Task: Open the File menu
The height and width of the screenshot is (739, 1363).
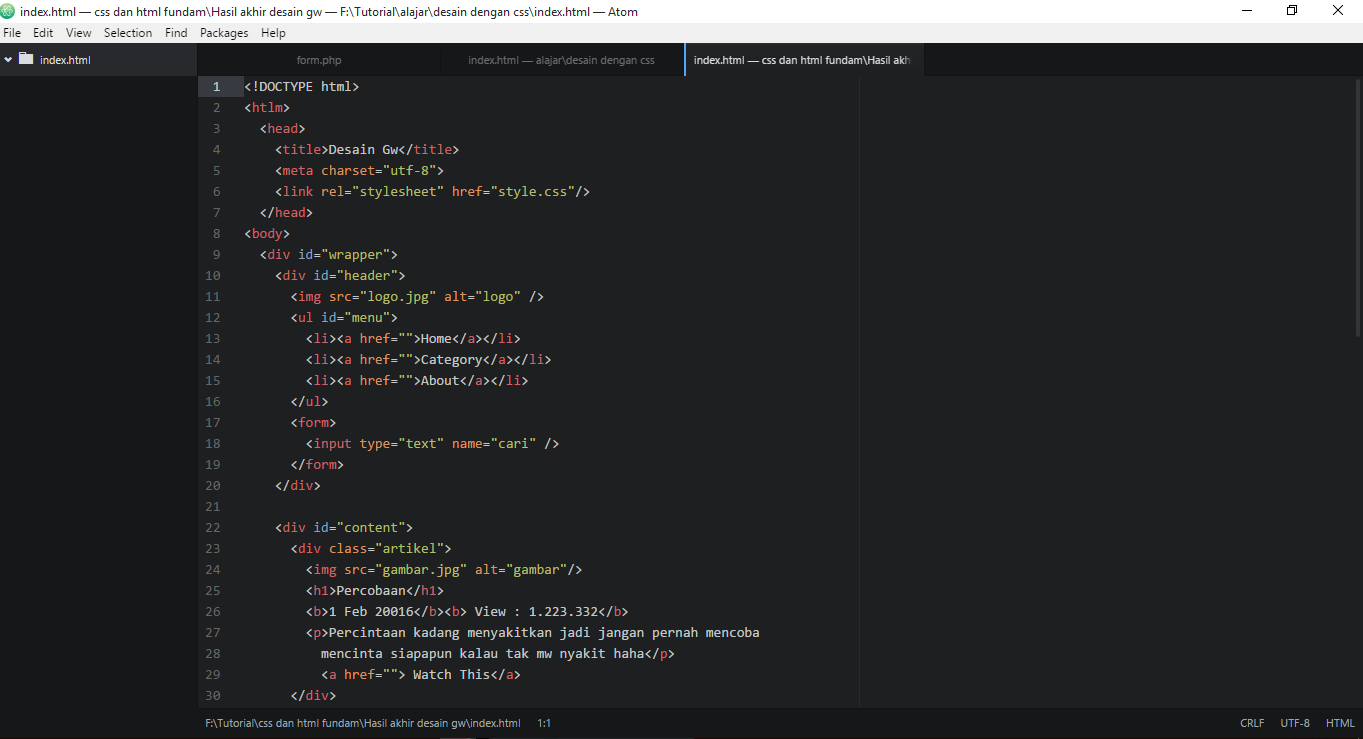Action: click(12, 32)
